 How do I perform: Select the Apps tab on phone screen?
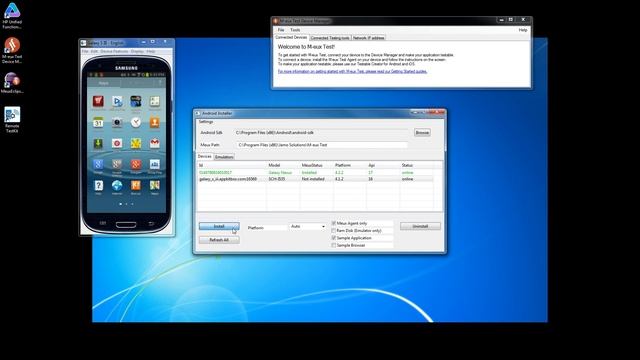(x=104, y=83)
